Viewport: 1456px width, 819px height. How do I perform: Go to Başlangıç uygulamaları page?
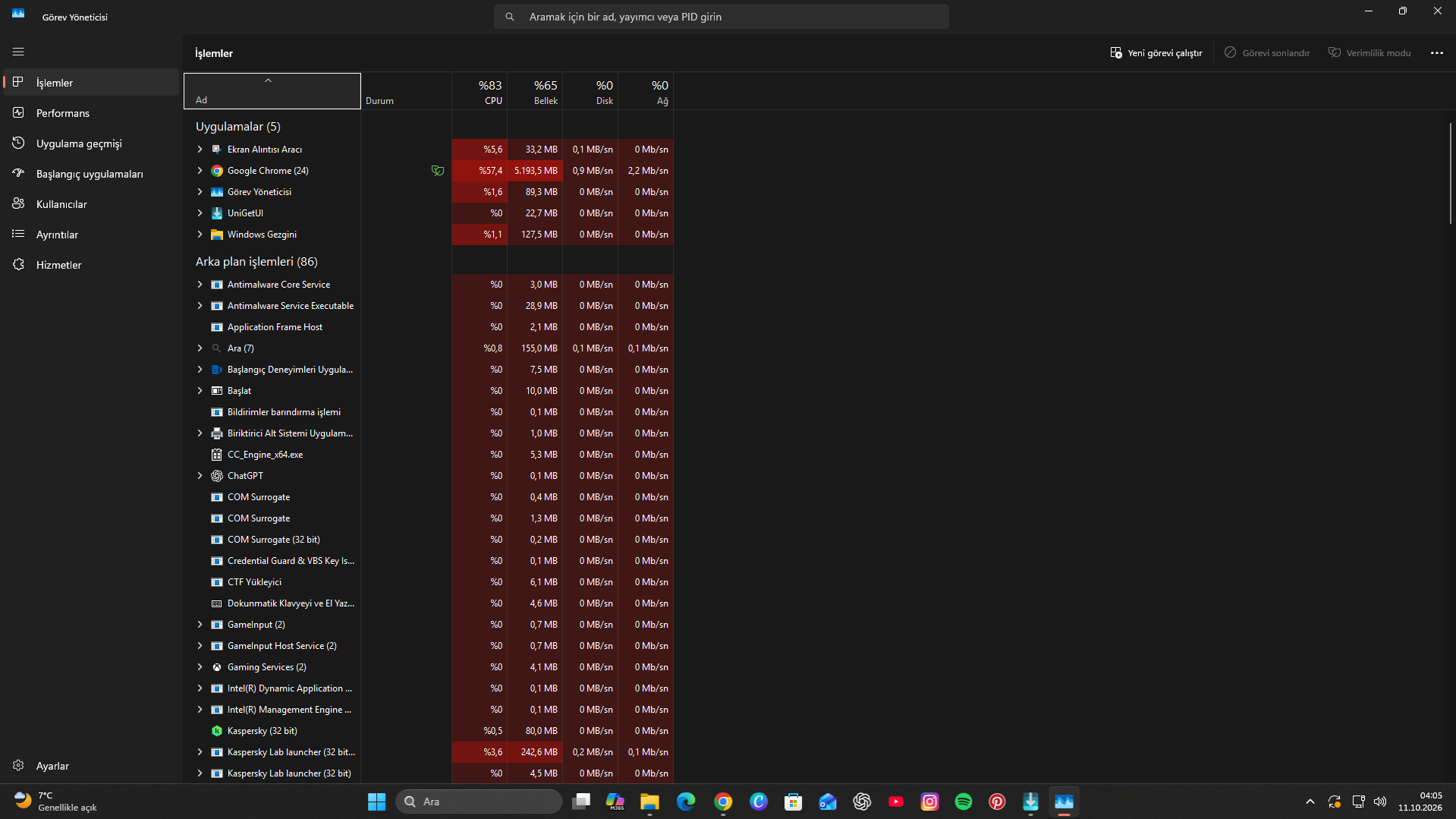pyautogui.click(x=91, y=174)
